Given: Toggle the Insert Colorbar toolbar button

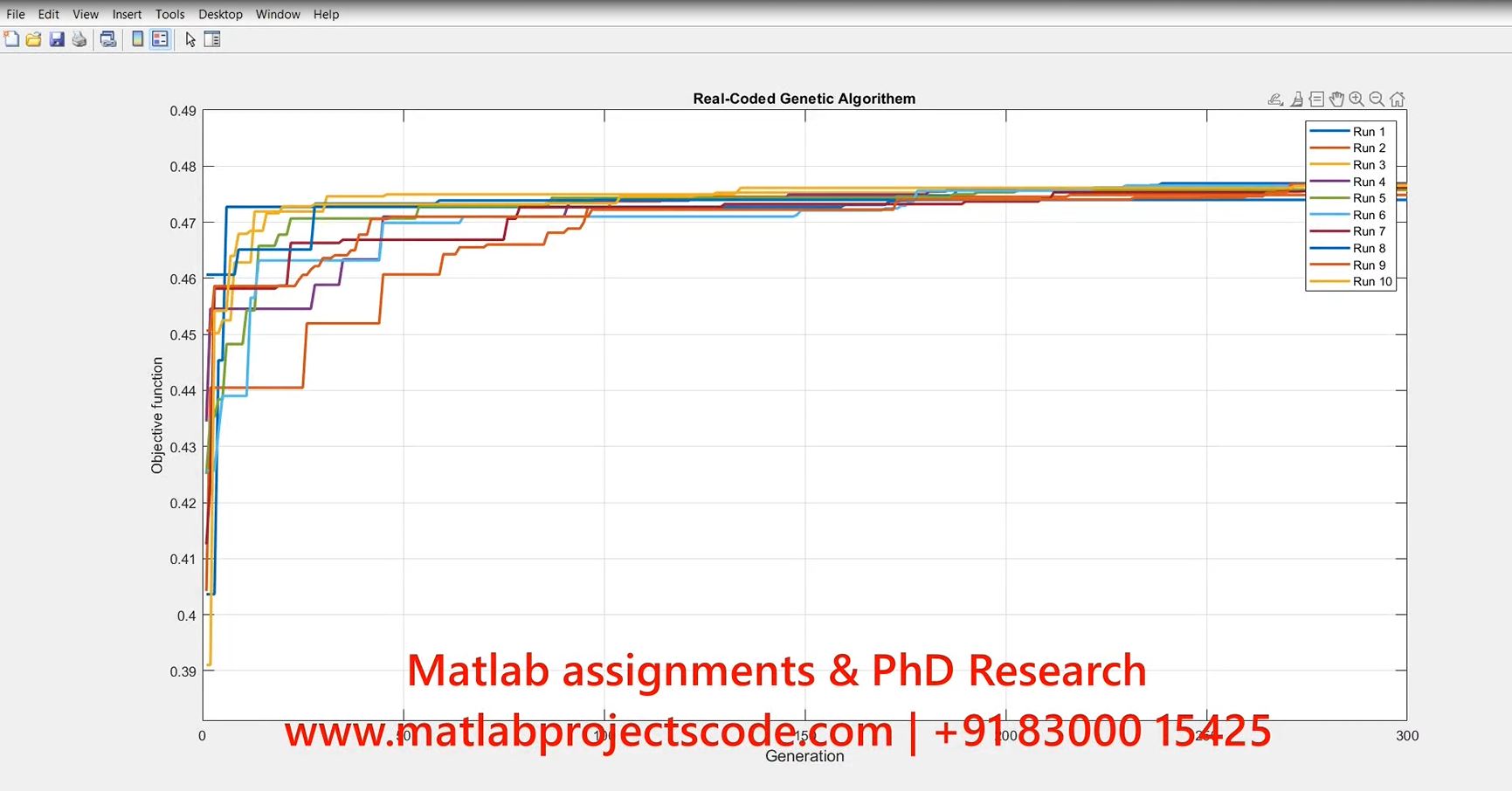Looking at the screenshot, I should pos(137,39).
